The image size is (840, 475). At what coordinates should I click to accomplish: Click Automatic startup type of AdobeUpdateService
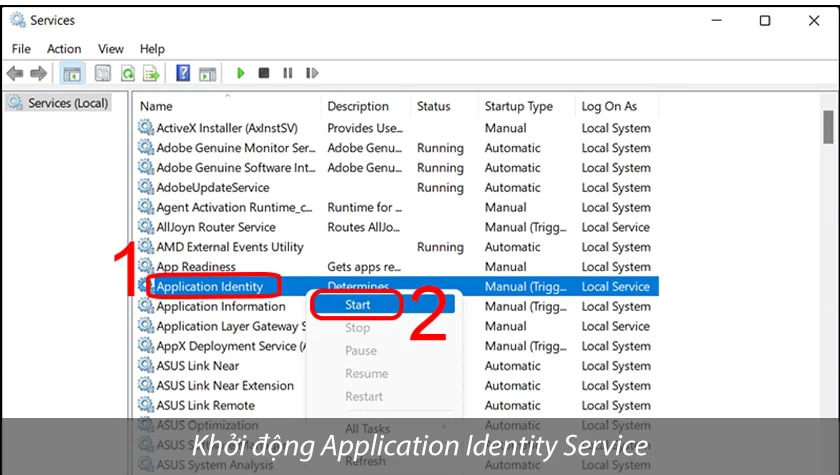click(513, 187)
